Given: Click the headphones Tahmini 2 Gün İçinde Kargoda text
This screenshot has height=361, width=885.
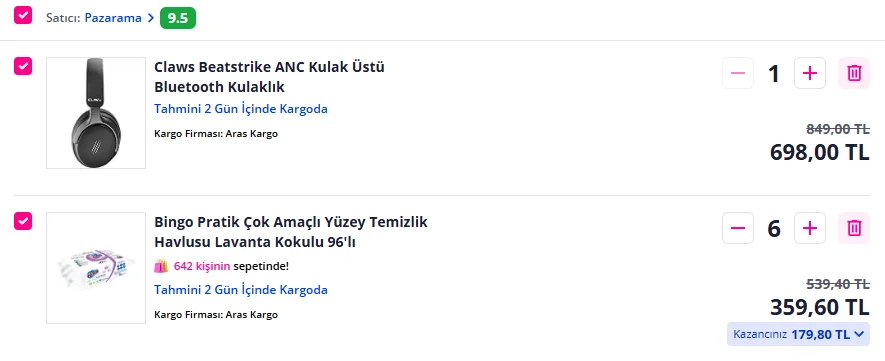Looking at the screenshot, I should coord(241,109).
